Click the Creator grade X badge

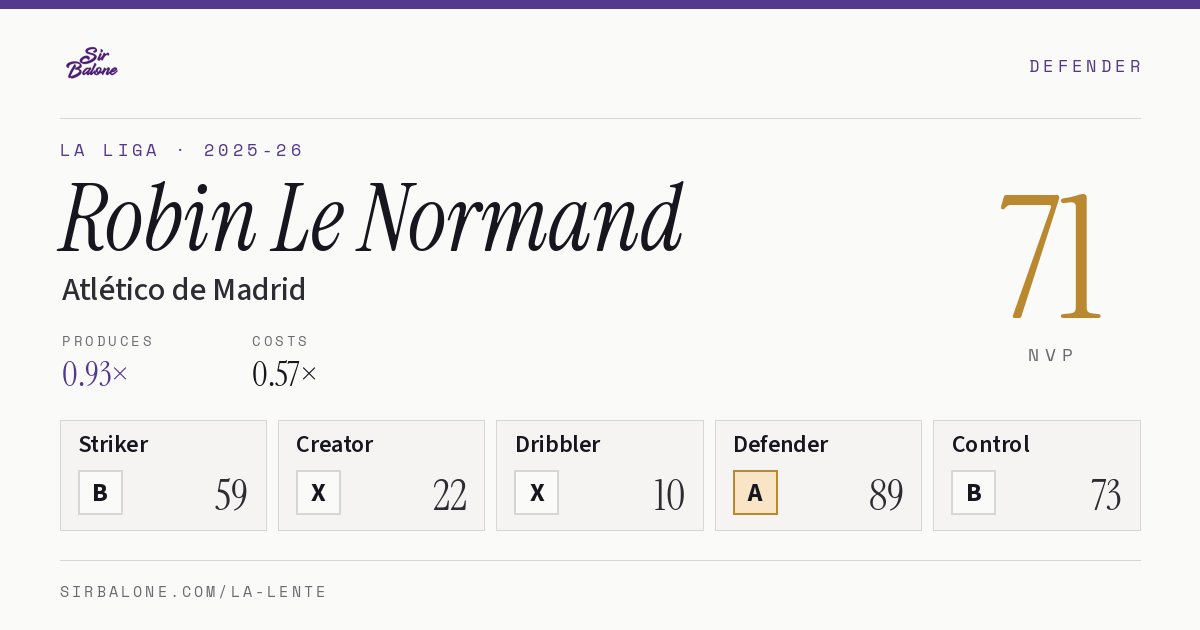point(318,492)
